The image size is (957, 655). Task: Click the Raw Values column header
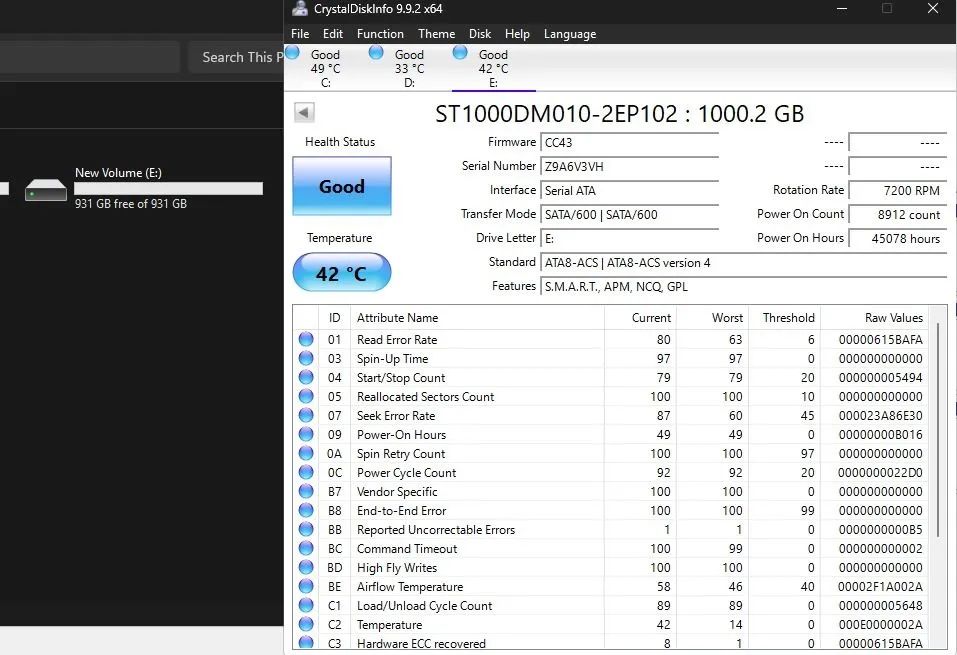(875, 317)
